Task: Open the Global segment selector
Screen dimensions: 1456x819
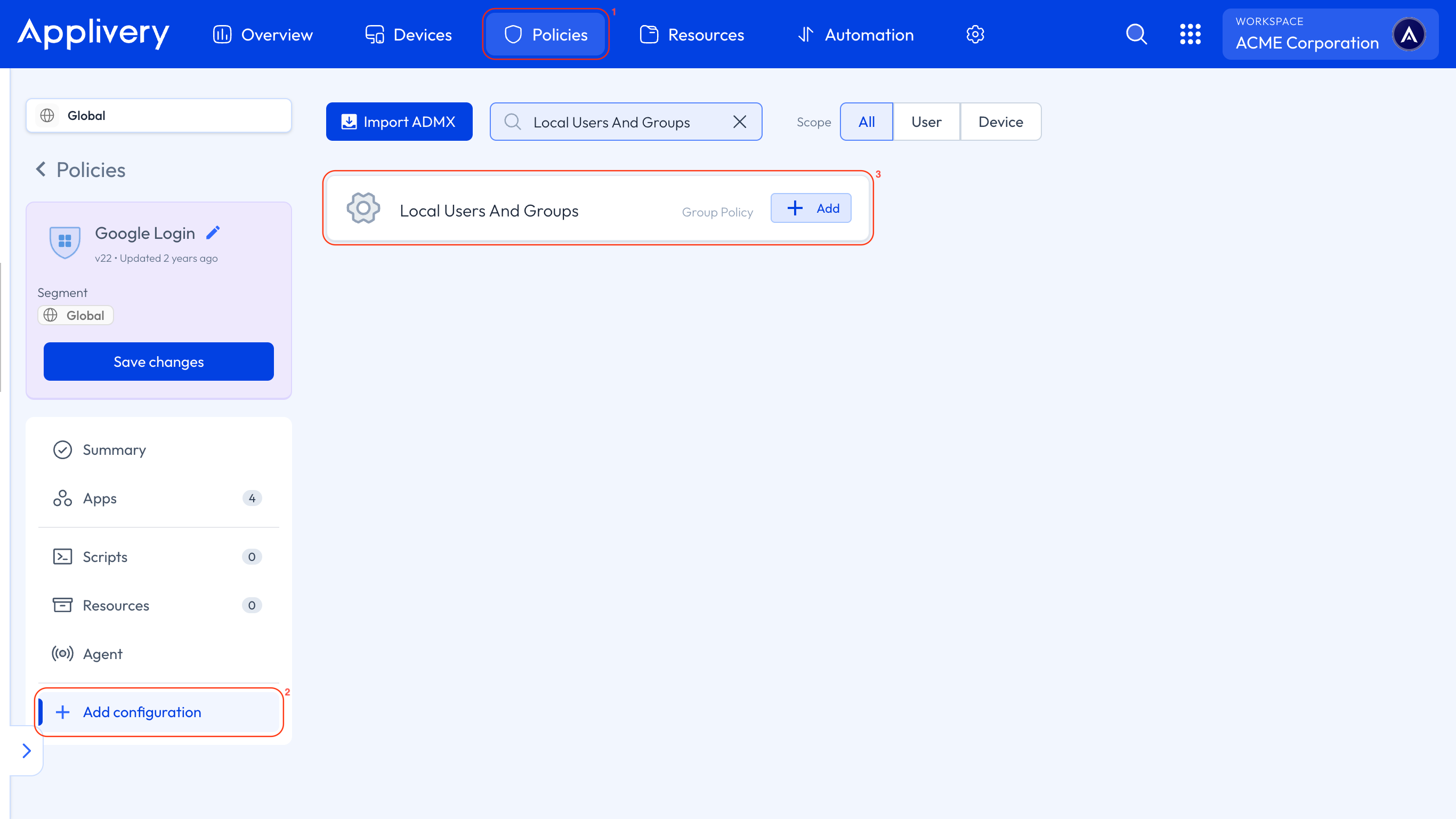Action: coord(158,115)
